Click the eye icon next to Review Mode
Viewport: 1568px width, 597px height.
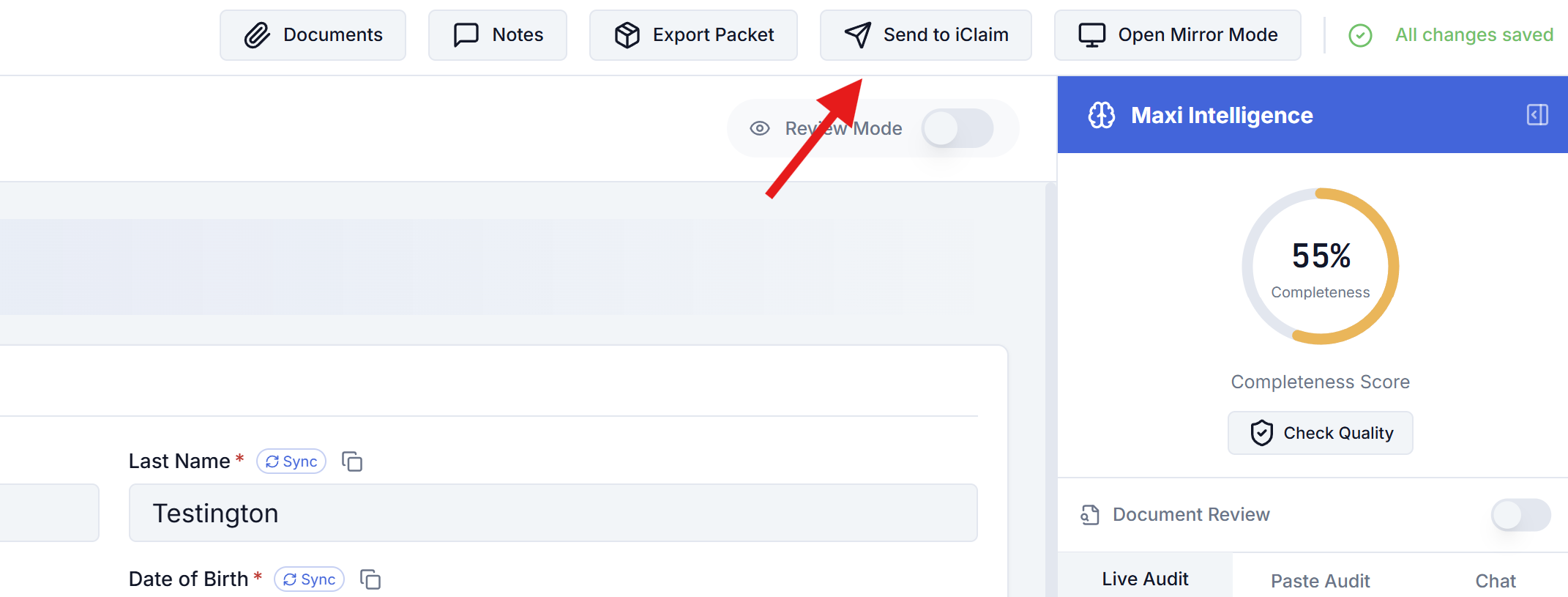[759, 128]
